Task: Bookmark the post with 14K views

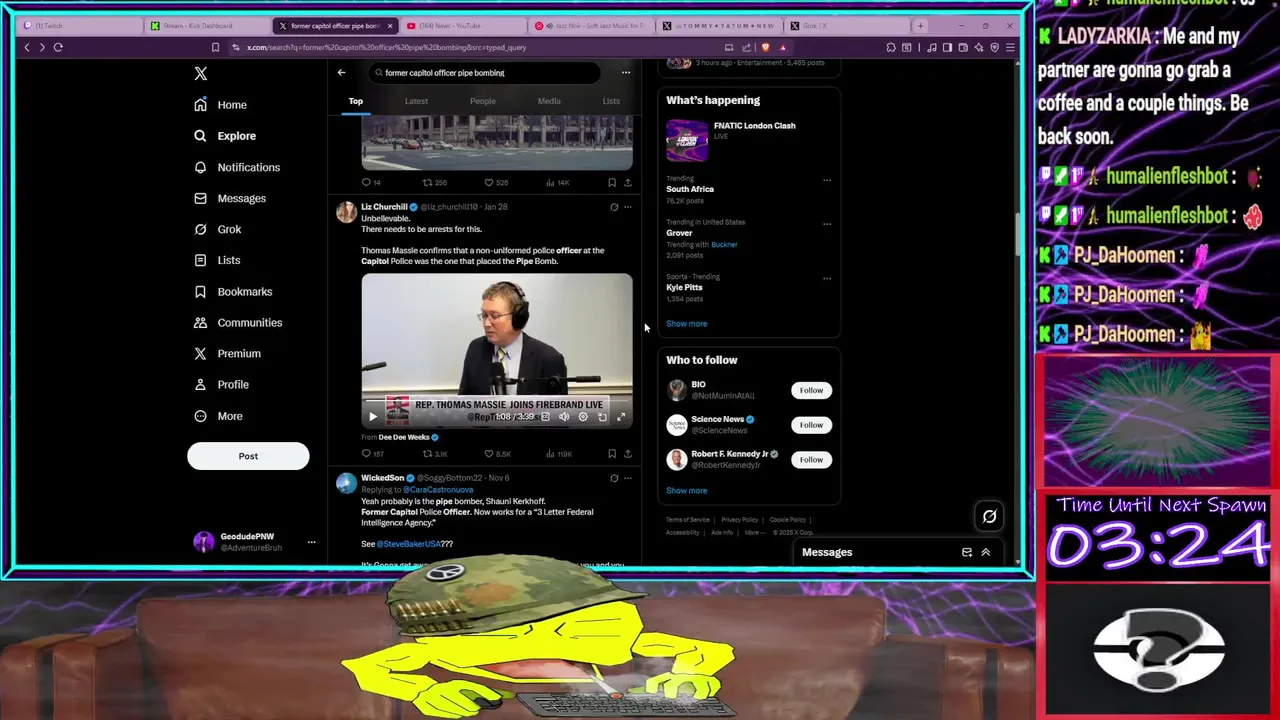Action: point(612,183)
